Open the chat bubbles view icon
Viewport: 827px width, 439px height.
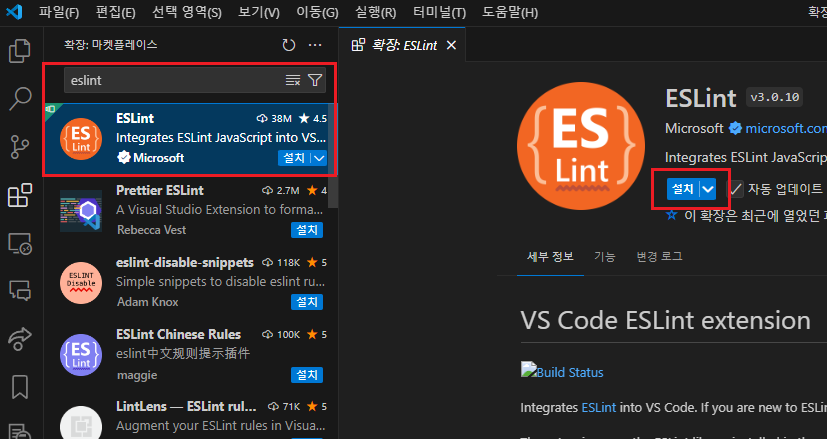pyautogui.click(x=20, y=291)
